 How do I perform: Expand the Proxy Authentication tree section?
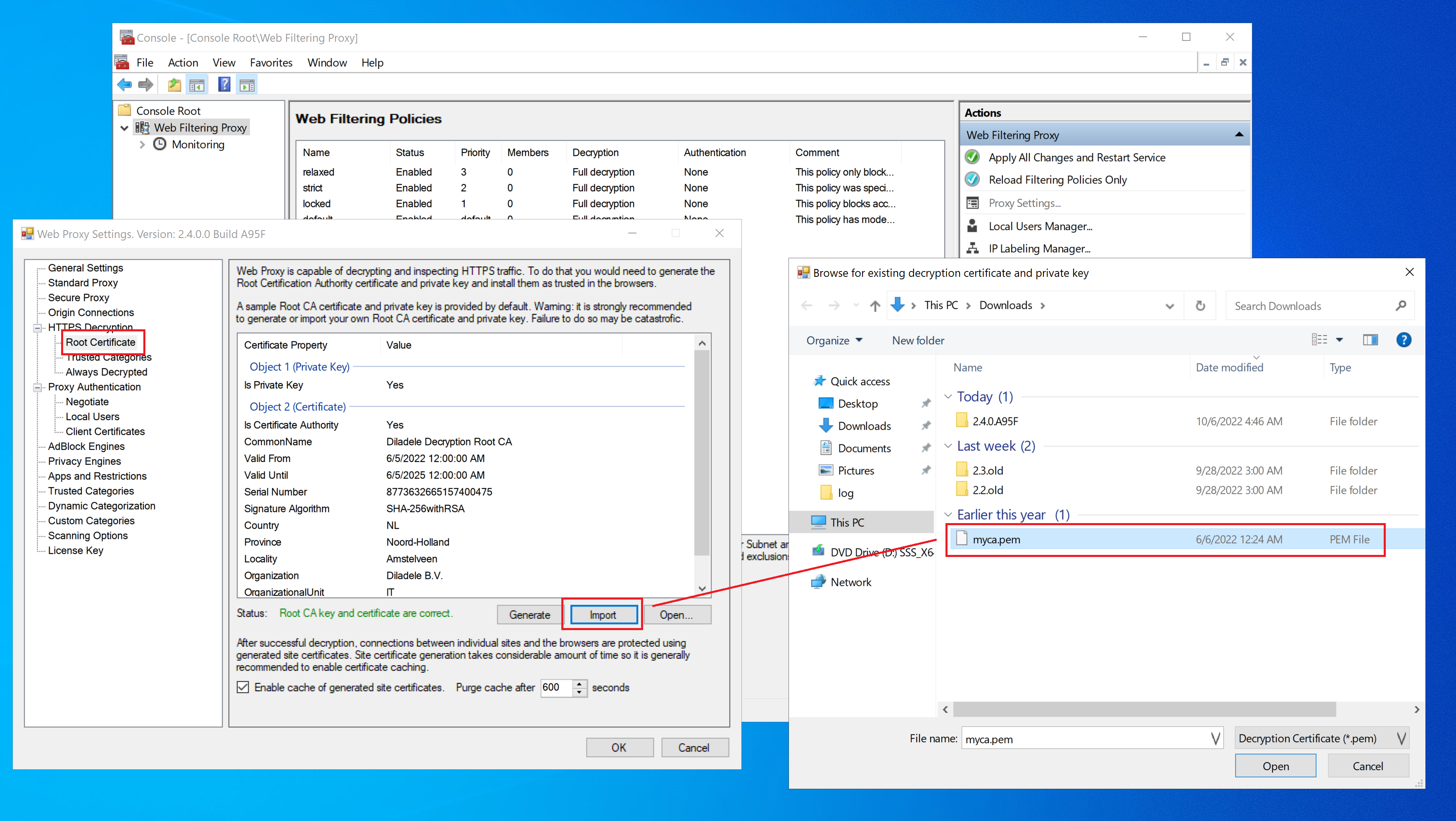37,387
